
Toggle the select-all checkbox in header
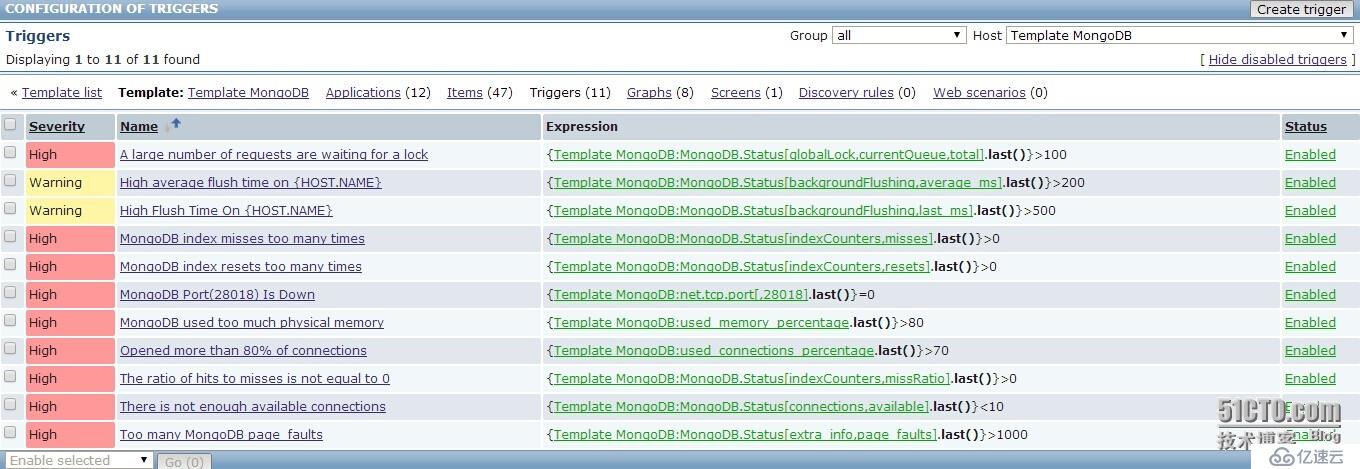[10, 125]
